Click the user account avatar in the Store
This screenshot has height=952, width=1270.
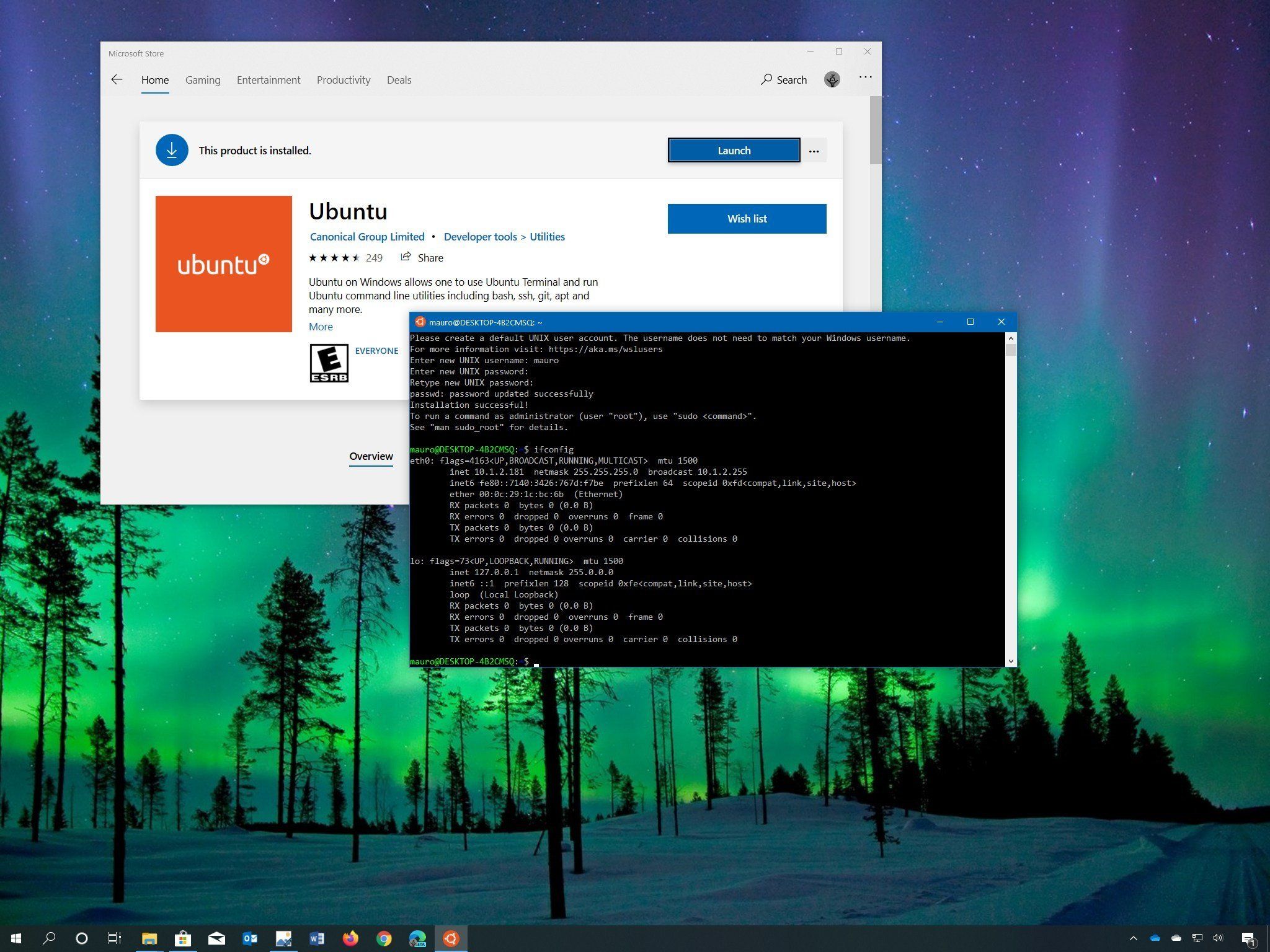[832, 79]
